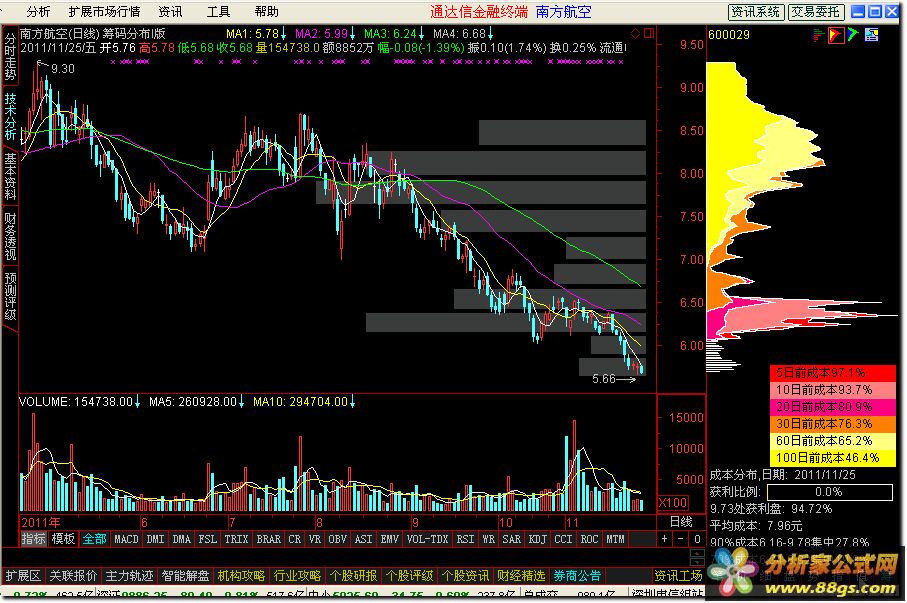Switch to 技术分析 side tab

coord(10,116)
